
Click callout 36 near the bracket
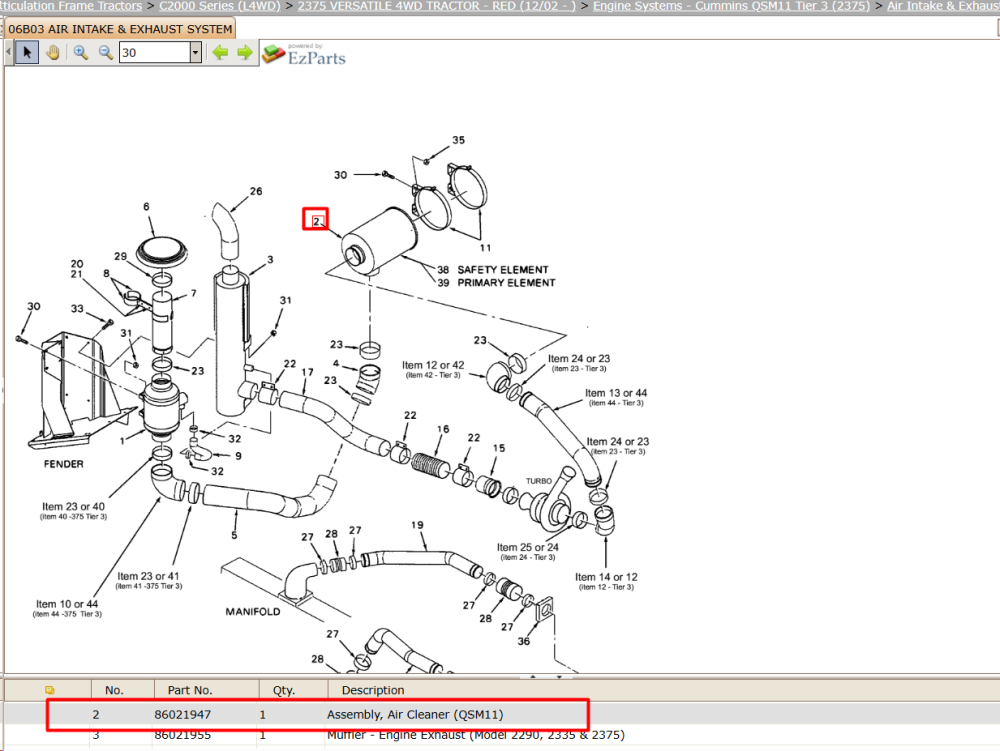[x=524, y=641]
